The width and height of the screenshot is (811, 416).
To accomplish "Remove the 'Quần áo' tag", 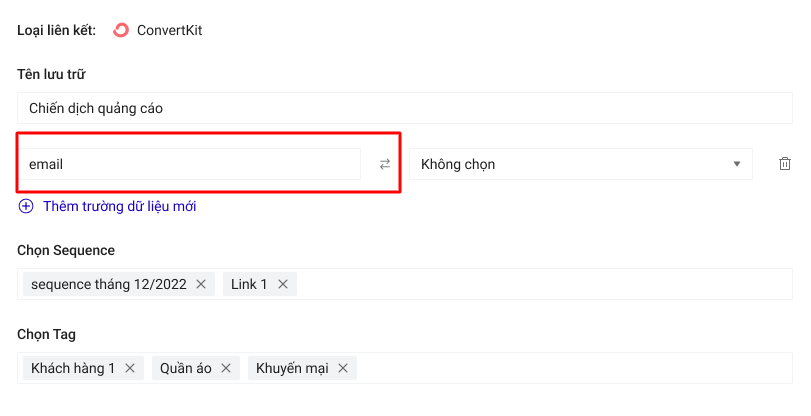I will [226, 368].
